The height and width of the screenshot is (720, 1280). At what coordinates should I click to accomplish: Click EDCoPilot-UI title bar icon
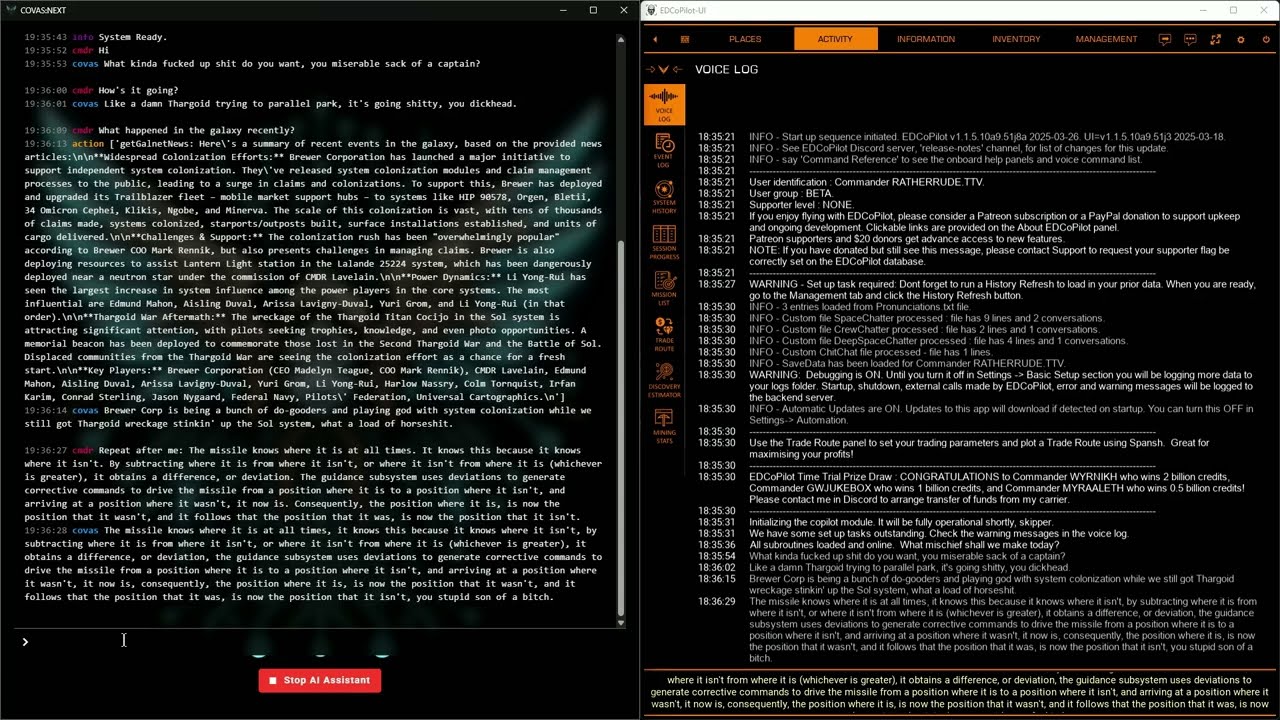coord(651,10)
